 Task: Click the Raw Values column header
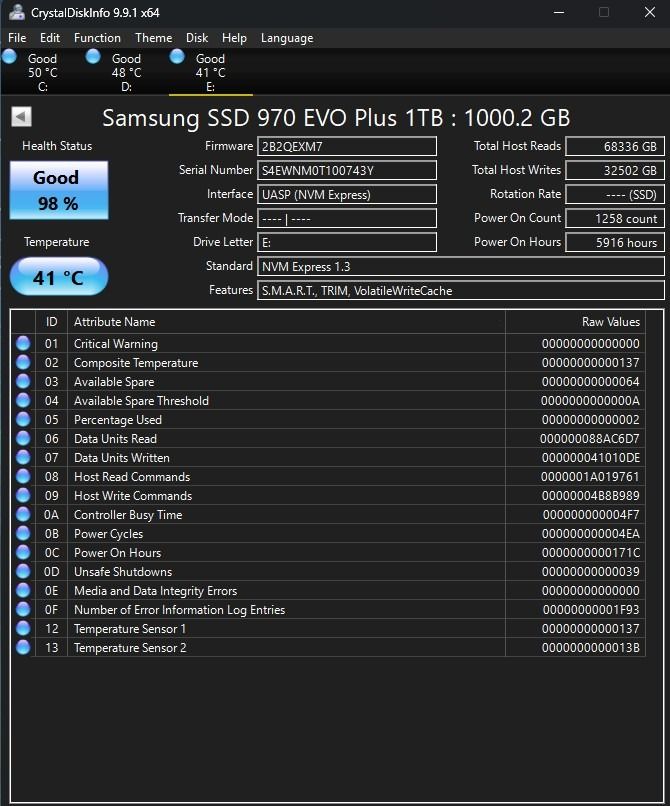click(x=575, y=322)
